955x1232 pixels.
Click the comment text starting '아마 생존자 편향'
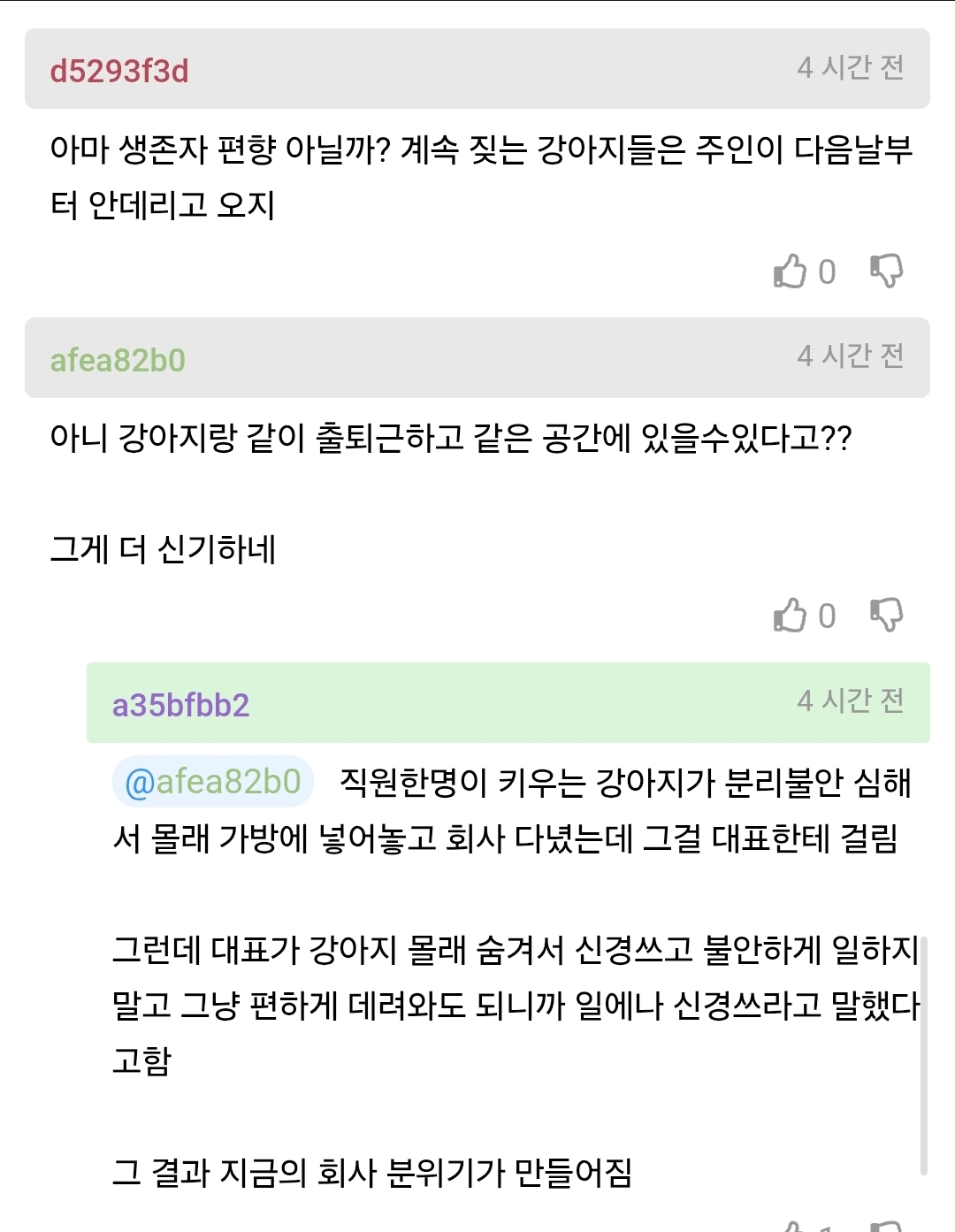[480, 177]
